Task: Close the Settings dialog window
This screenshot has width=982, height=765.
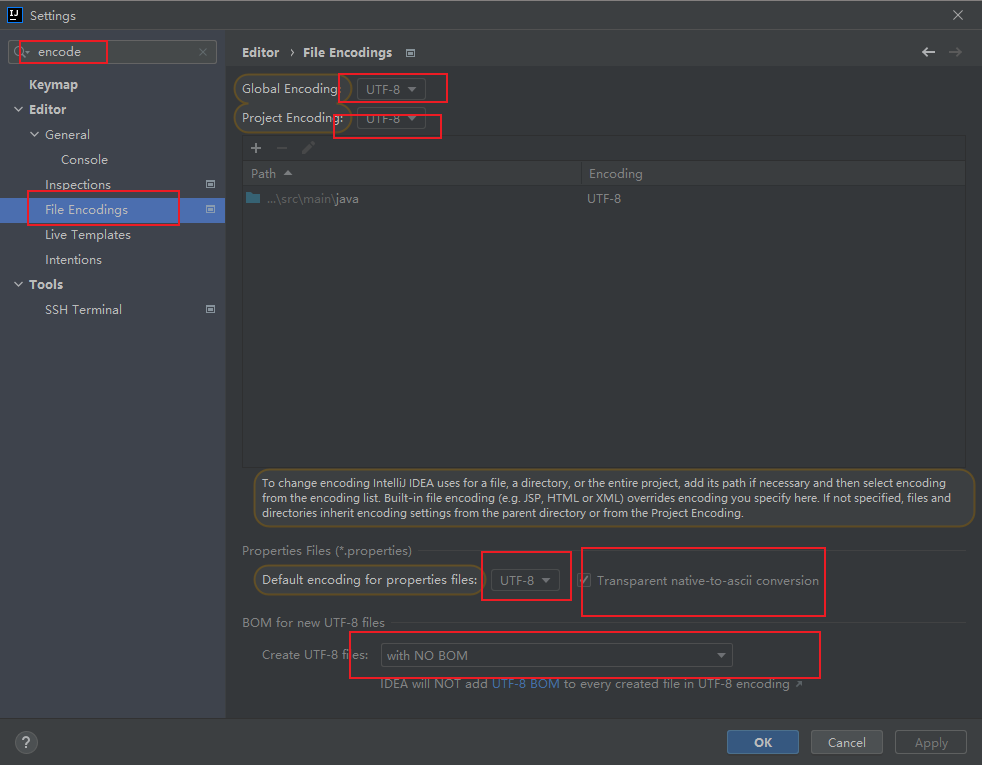Action: (958, 15)
